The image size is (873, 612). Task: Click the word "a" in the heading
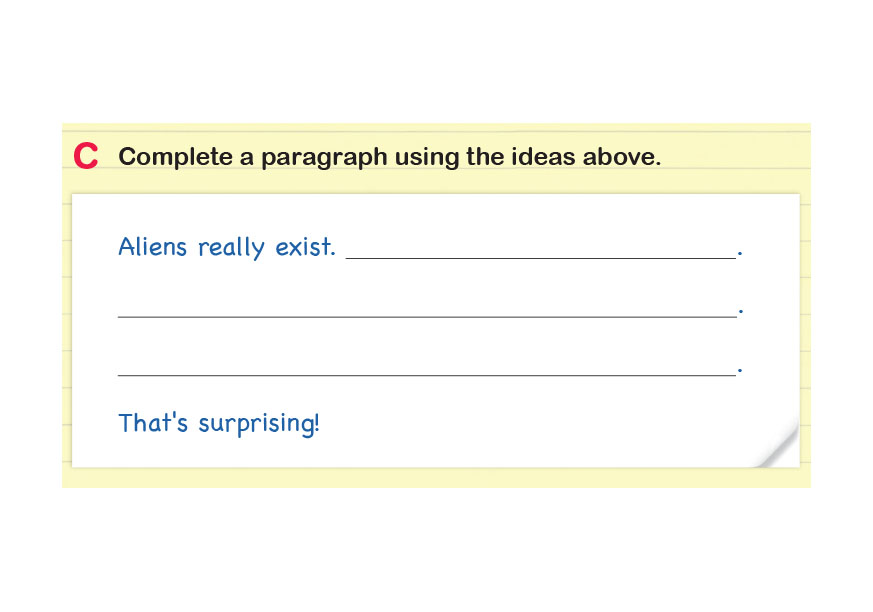click(241, 158)
